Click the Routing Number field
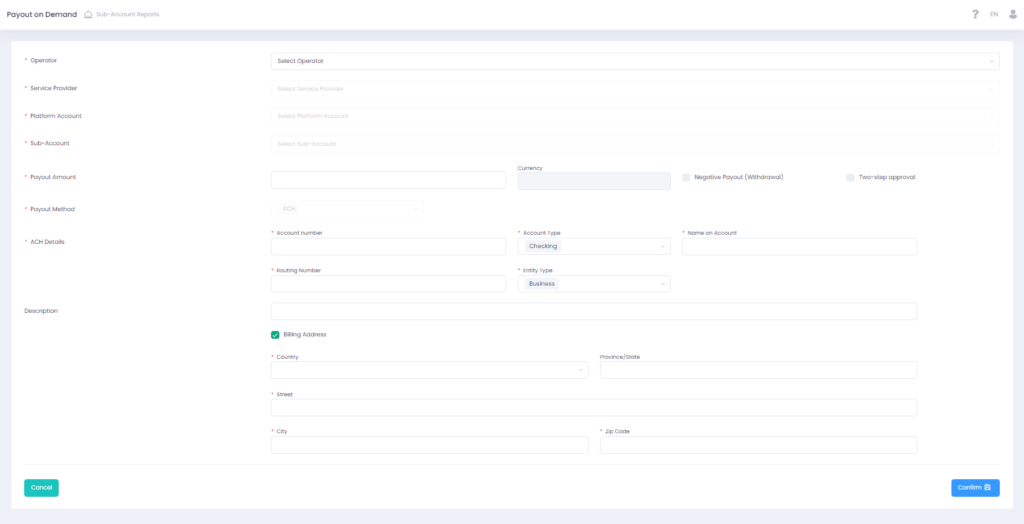This screenshot has height=524, width=1024. (x=388, y=284)
